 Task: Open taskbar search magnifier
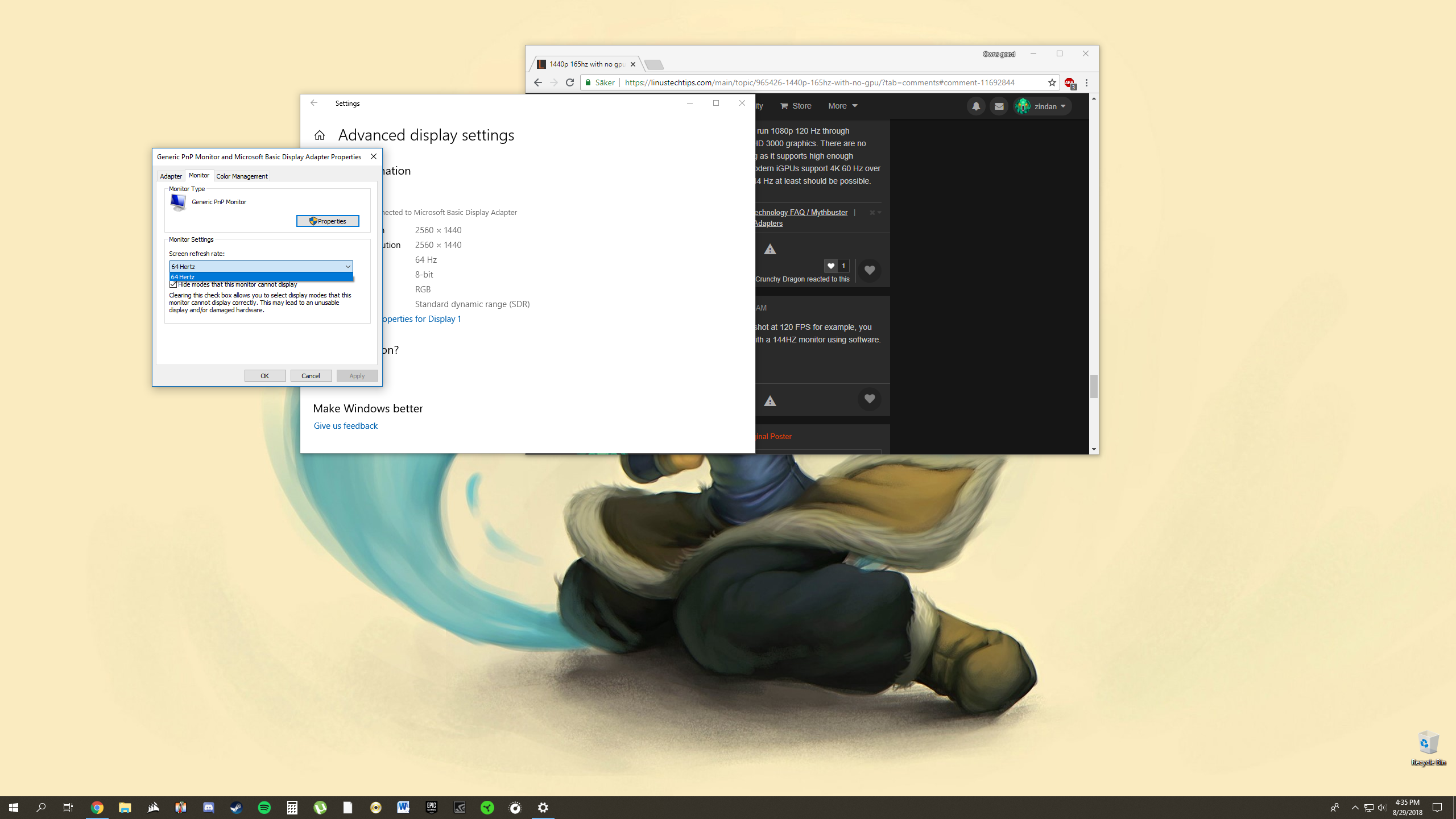click(41, 808)
